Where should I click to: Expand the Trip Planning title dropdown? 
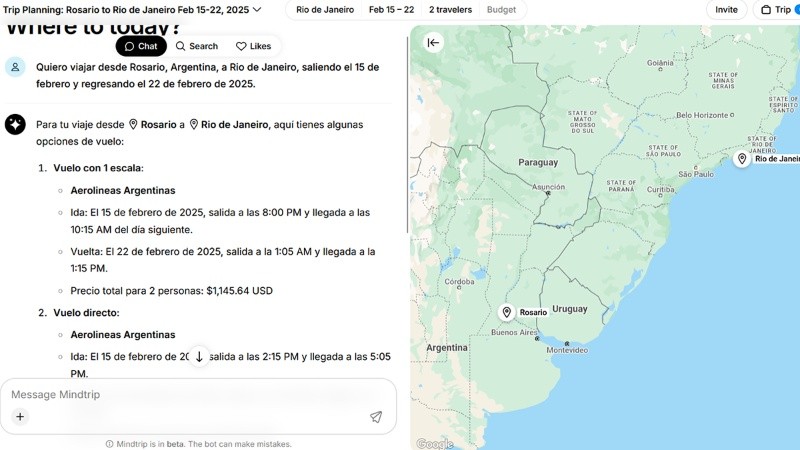point(257,10)
